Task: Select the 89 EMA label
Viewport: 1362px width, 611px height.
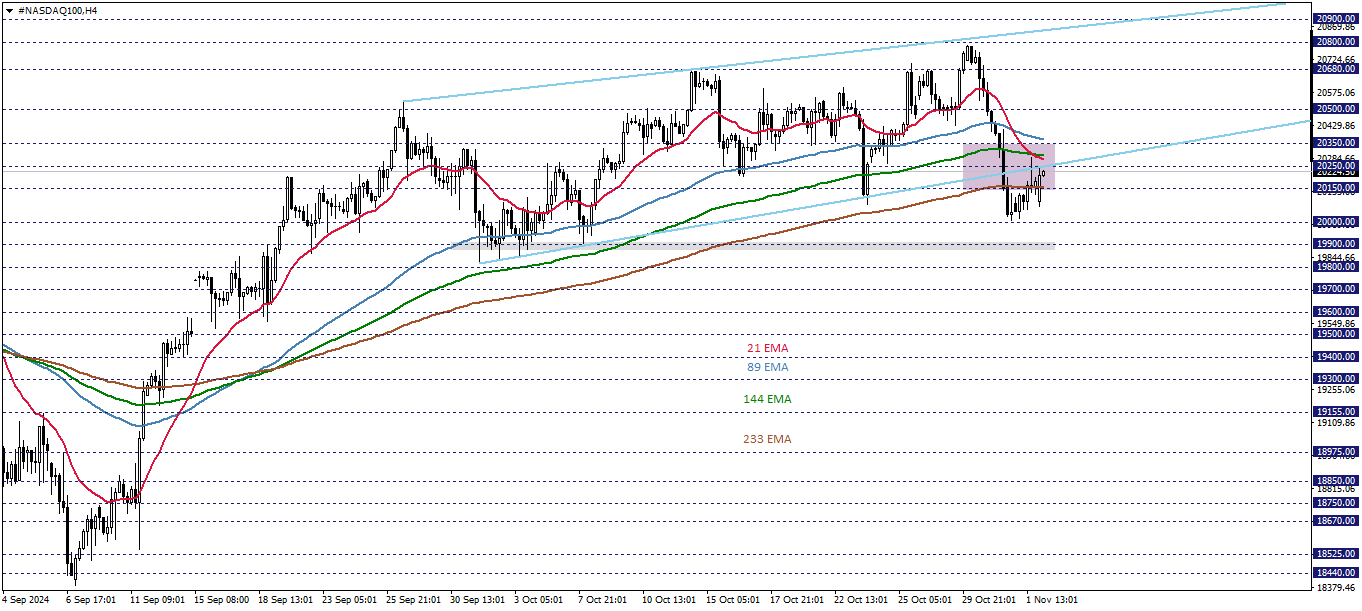Action: tap(768, 367)
